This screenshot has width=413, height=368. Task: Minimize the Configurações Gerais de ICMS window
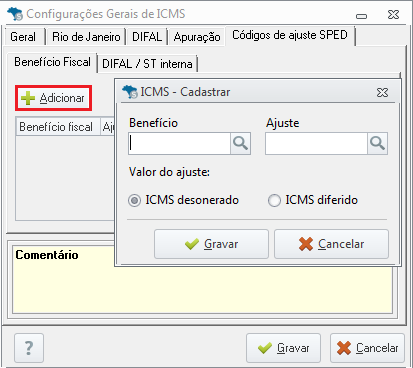[361, 16]
